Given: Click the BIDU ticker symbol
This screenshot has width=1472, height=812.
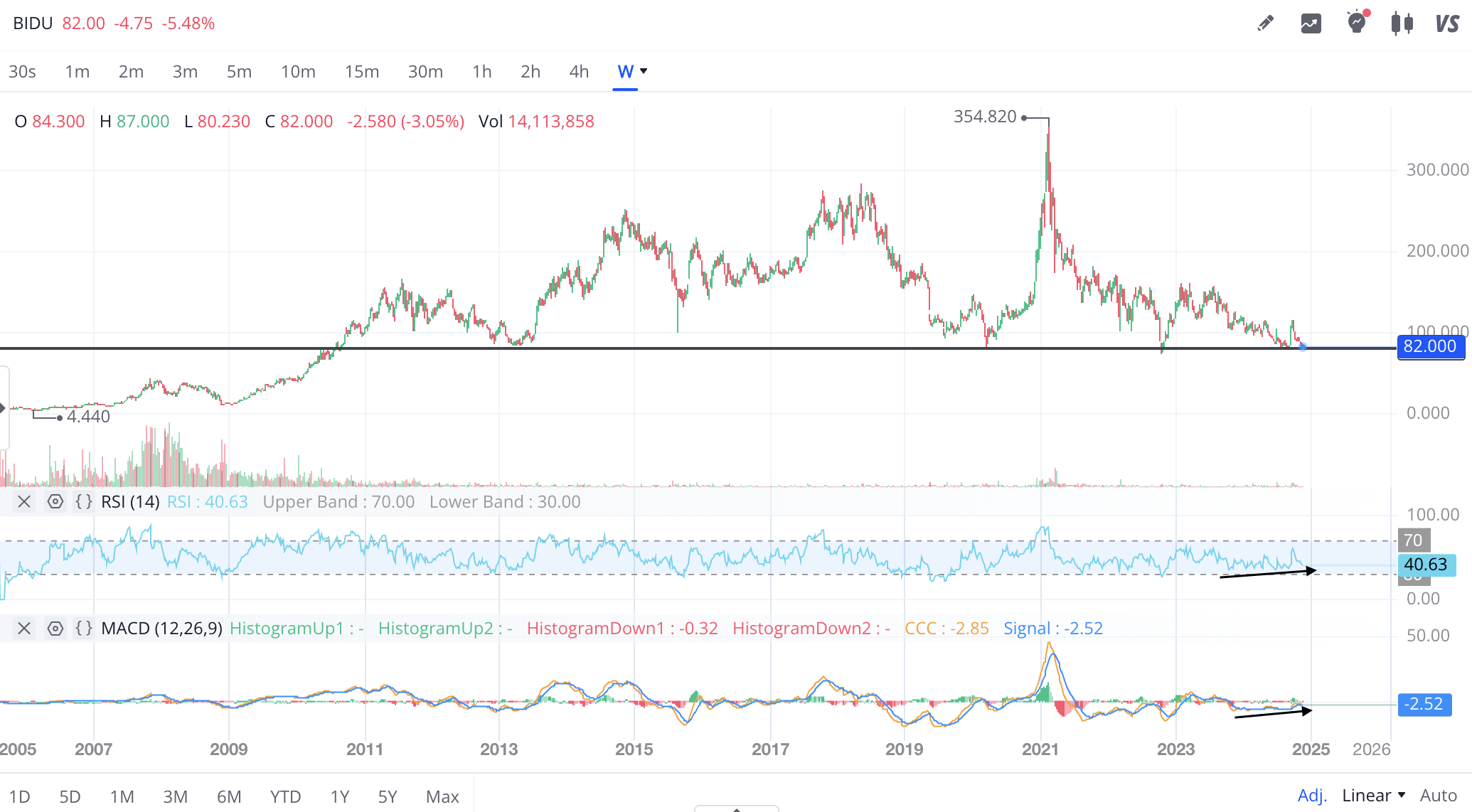Looking at the screenshot, I should tap(33, 23).
